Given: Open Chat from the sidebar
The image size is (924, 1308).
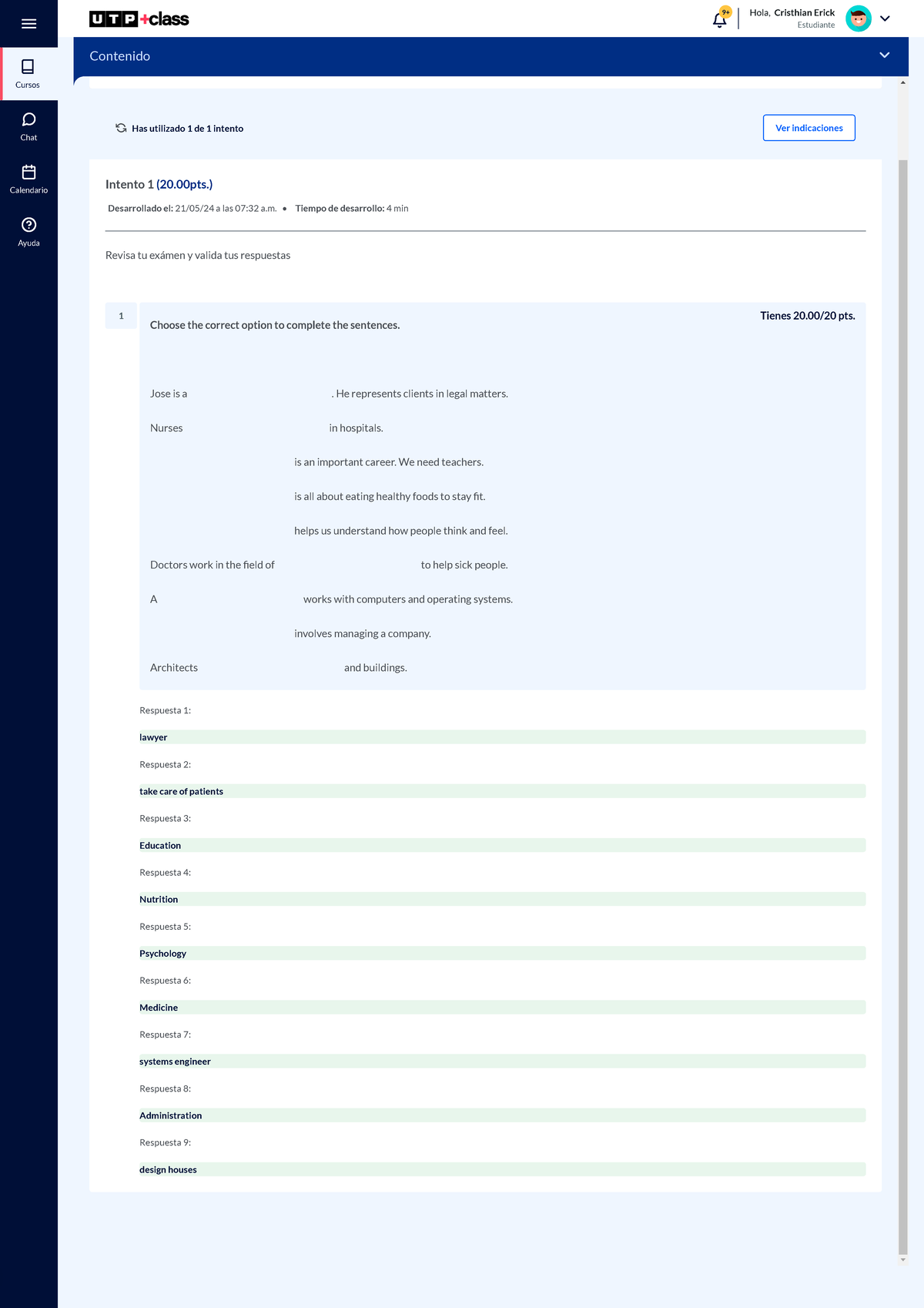Looking at the screenshot, I should pos(28,126).
